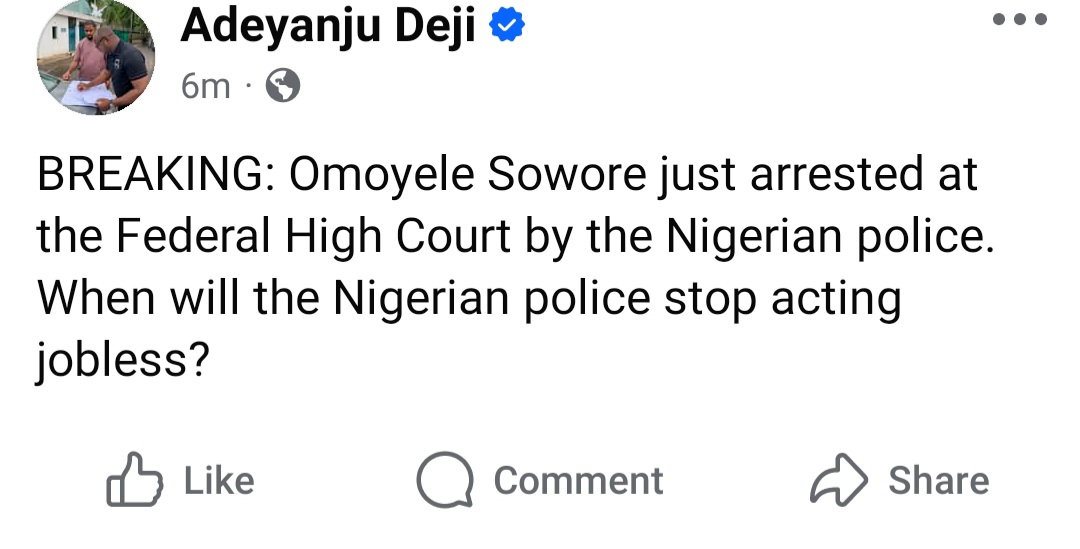Click the globe public-privacy icon
Viewport: 1080px width, 549px height.
tap(283, 88)
